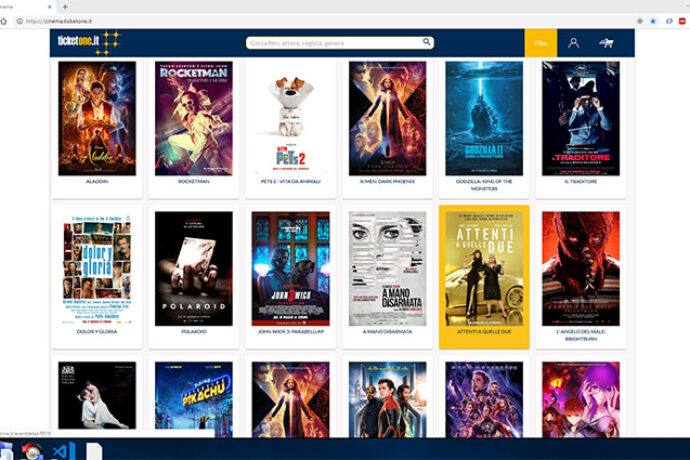Open Visual Studio Code from taskbar
This screenshot has height=460, width=690.
click(63, 452)
